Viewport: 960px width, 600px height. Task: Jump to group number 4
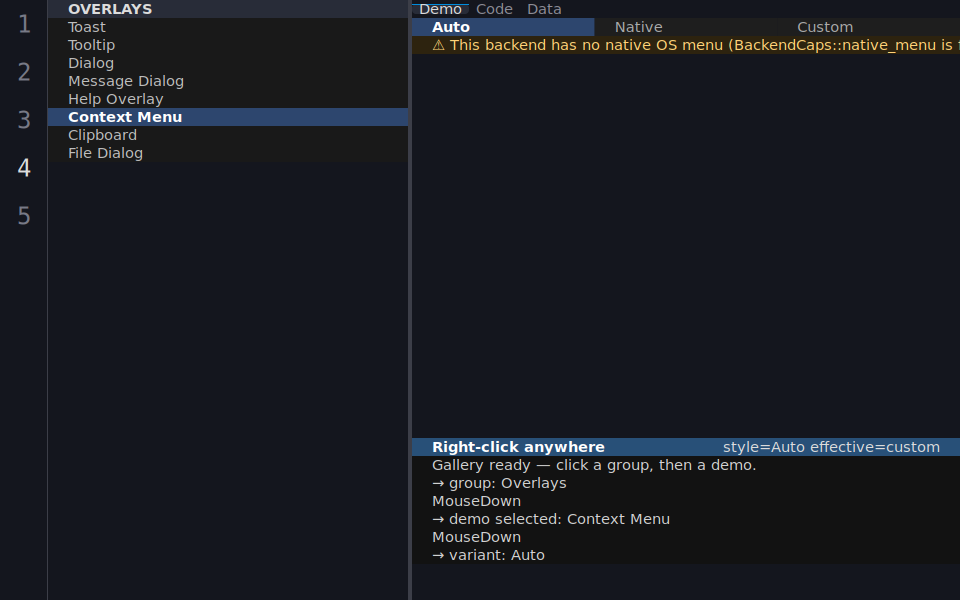point(24,168)
